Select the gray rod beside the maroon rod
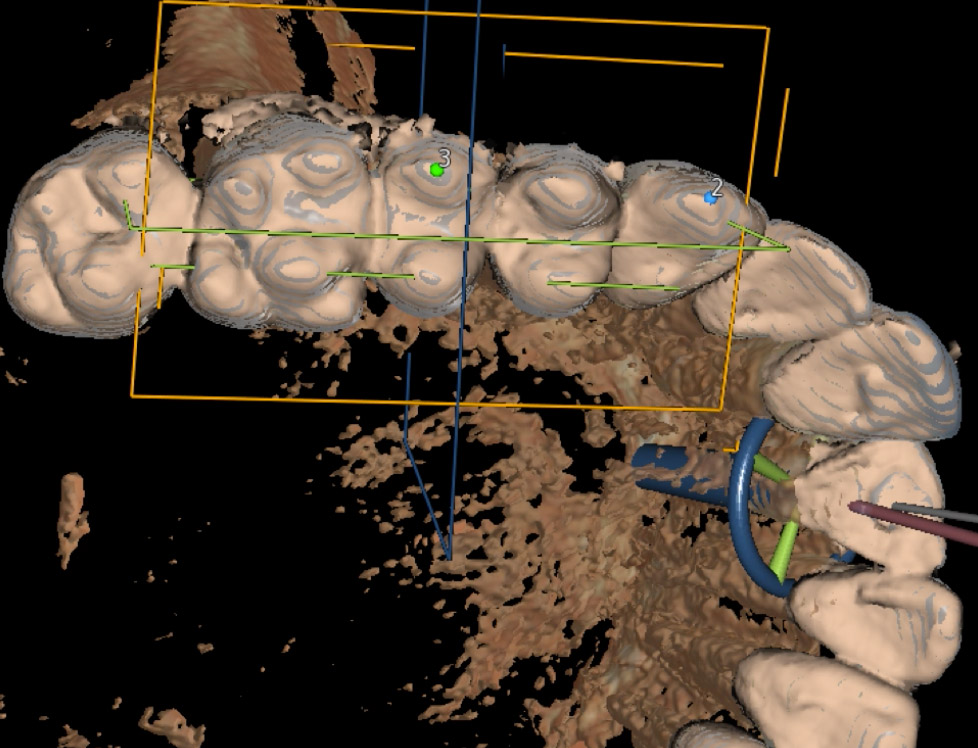 click(940, 512)
